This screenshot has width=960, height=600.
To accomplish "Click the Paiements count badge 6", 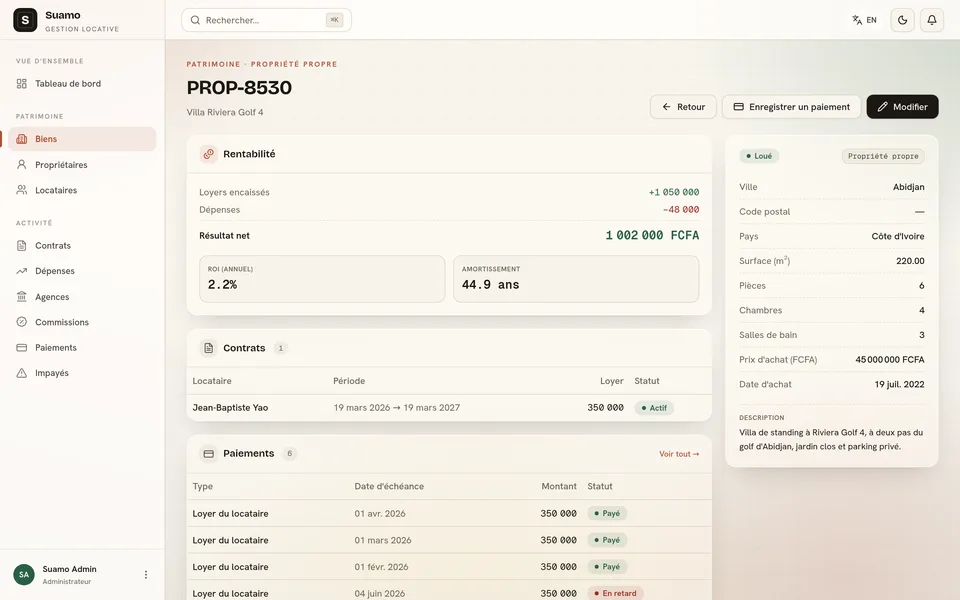I will (290, 454).
